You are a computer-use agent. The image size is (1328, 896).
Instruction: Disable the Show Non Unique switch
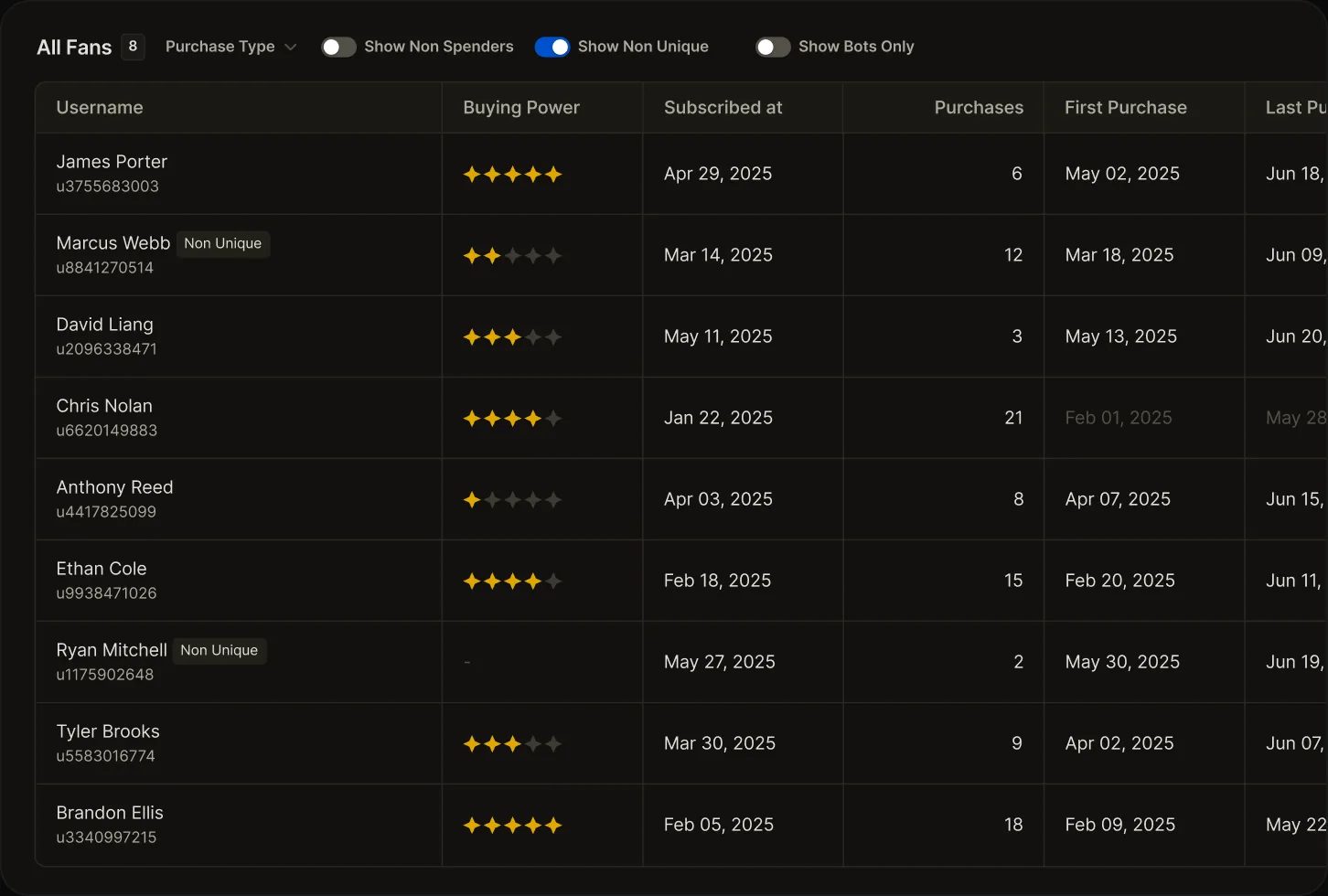pyautogui.click(x=552, y=47)
